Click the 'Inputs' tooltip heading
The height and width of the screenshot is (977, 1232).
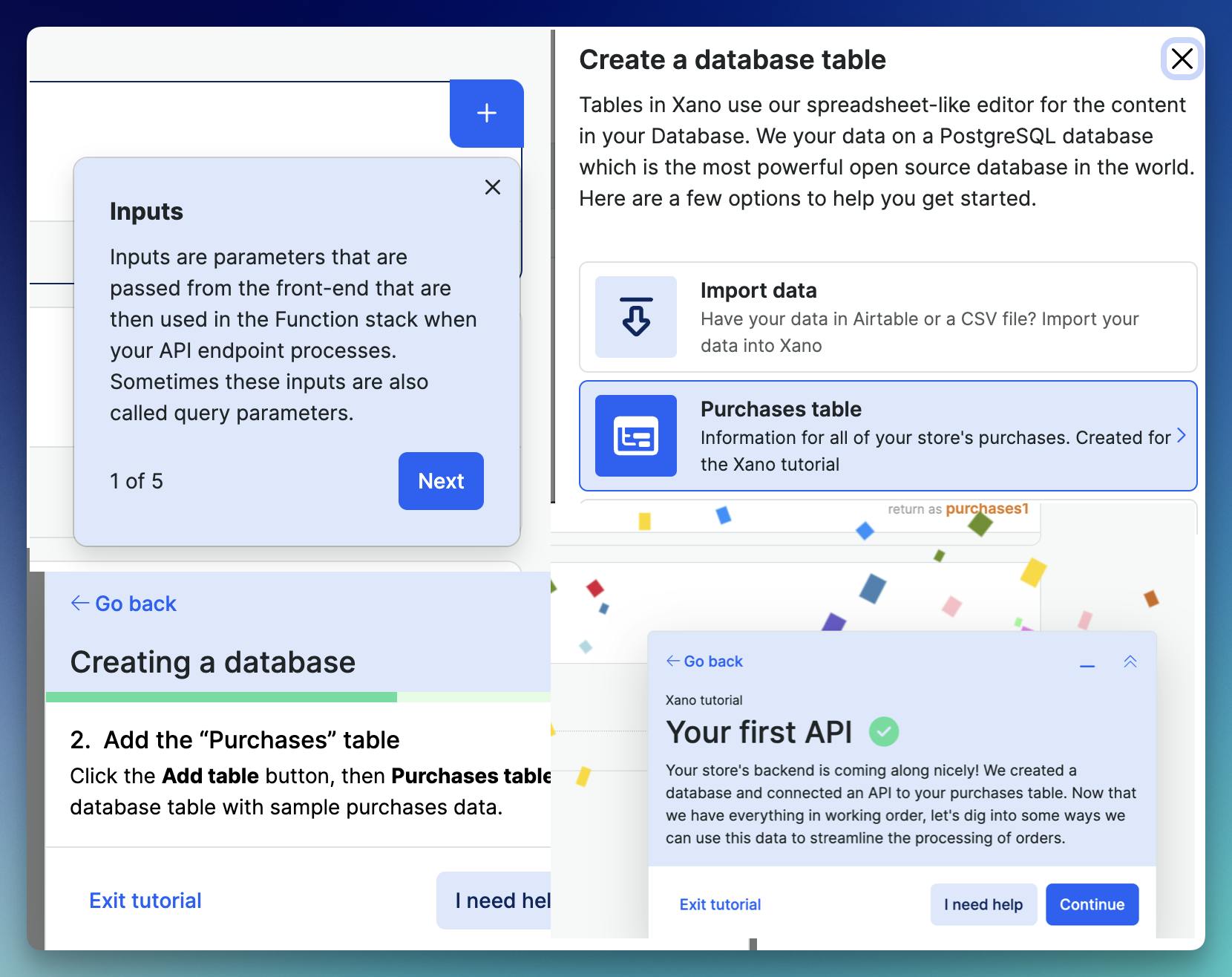click(x=146, y=212)
